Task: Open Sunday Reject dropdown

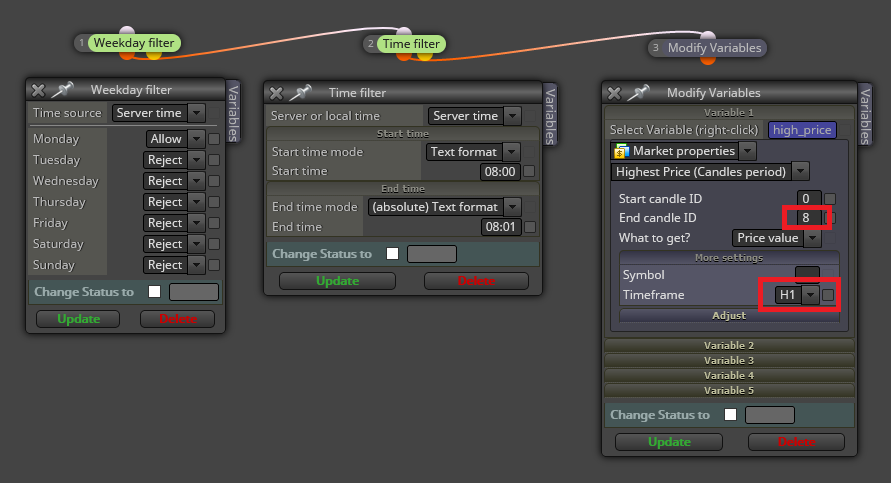Action: pyautogui.click(x=197, y=265)
